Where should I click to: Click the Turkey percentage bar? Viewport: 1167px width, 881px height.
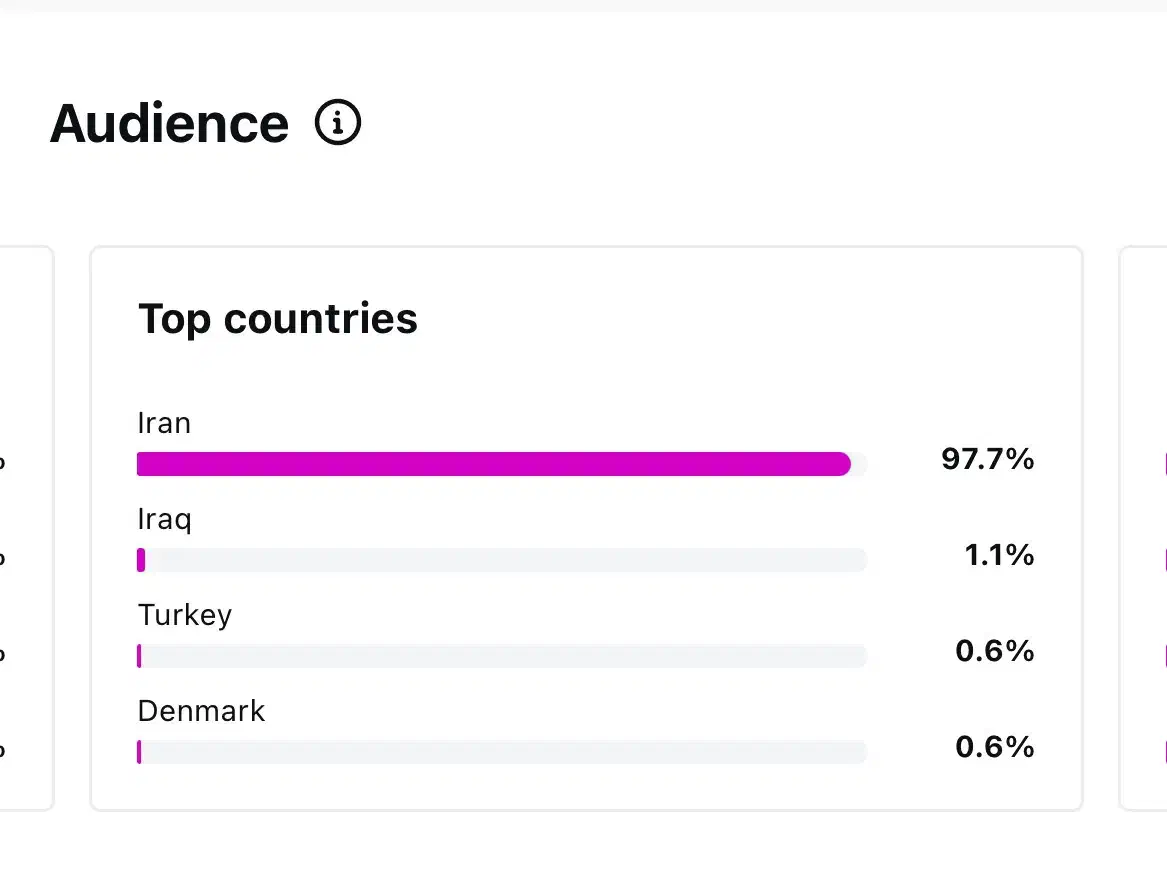(x=501, y=656)
